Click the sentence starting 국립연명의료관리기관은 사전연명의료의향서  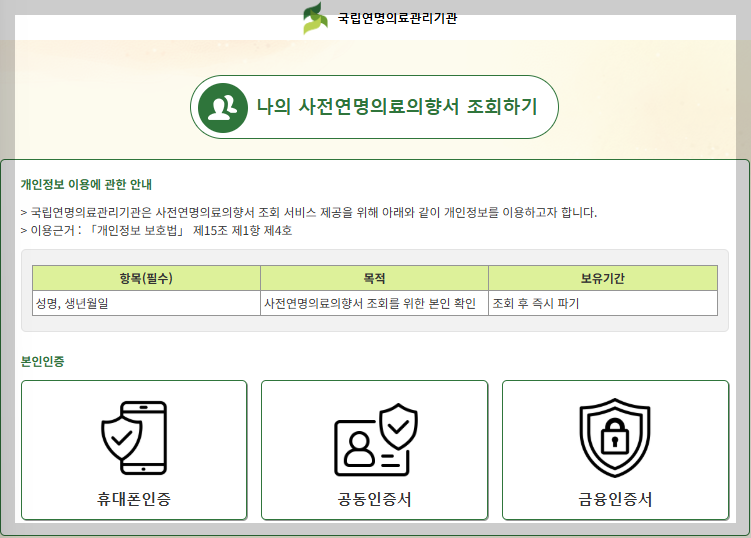coord(309,212)
